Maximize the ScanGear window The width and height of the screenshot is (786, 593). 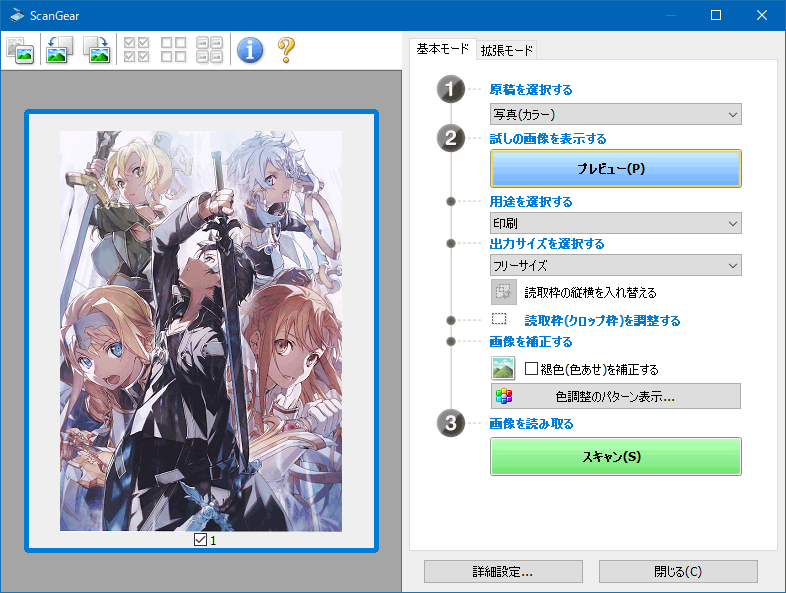716,15
